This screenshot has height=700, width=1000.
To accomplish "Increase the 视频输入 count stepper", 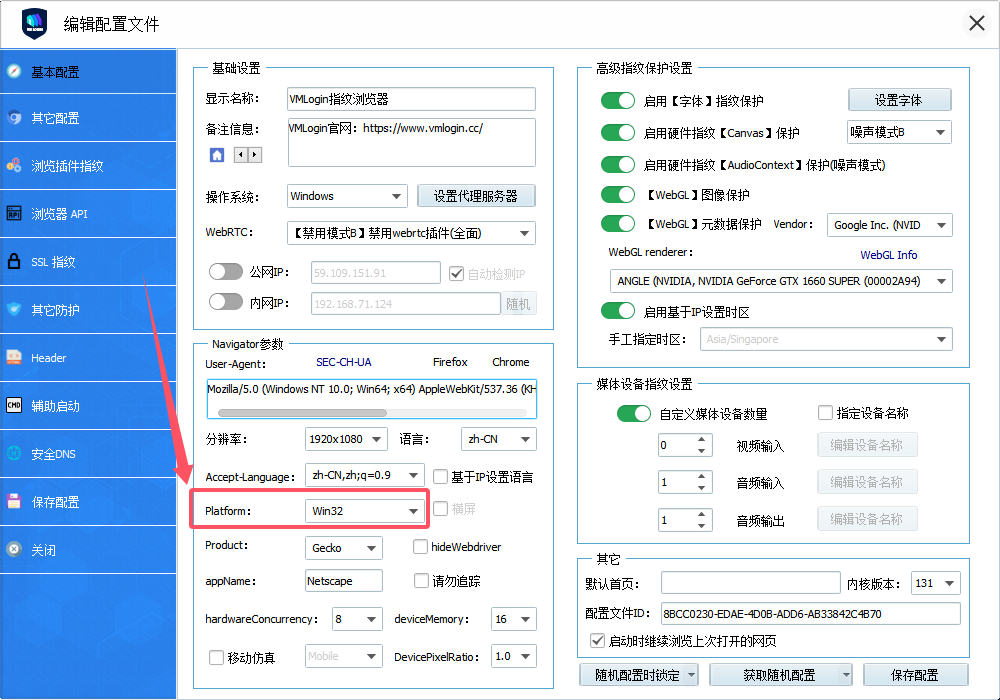I will pos(702,439).
